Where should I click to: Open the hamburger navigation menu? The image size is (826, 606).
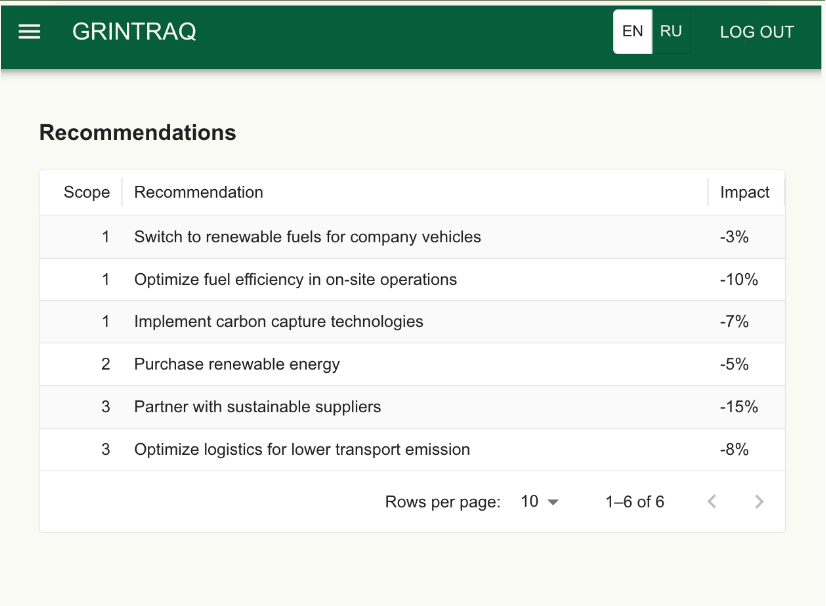point(30,32)
